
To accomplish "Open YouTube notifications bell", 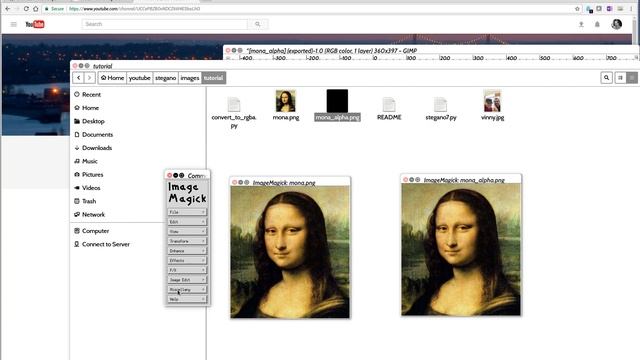I will [x=597, y=24].
